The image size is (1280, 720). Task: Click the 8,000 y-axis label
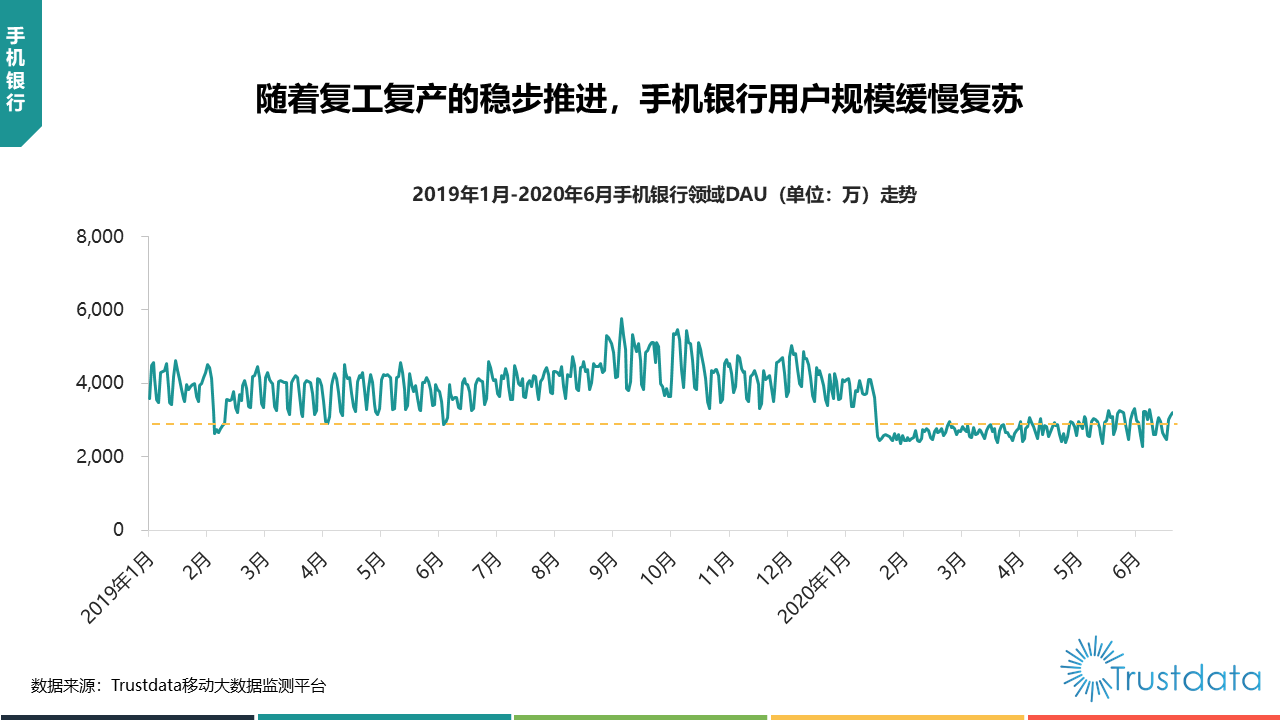coord(102,237)
